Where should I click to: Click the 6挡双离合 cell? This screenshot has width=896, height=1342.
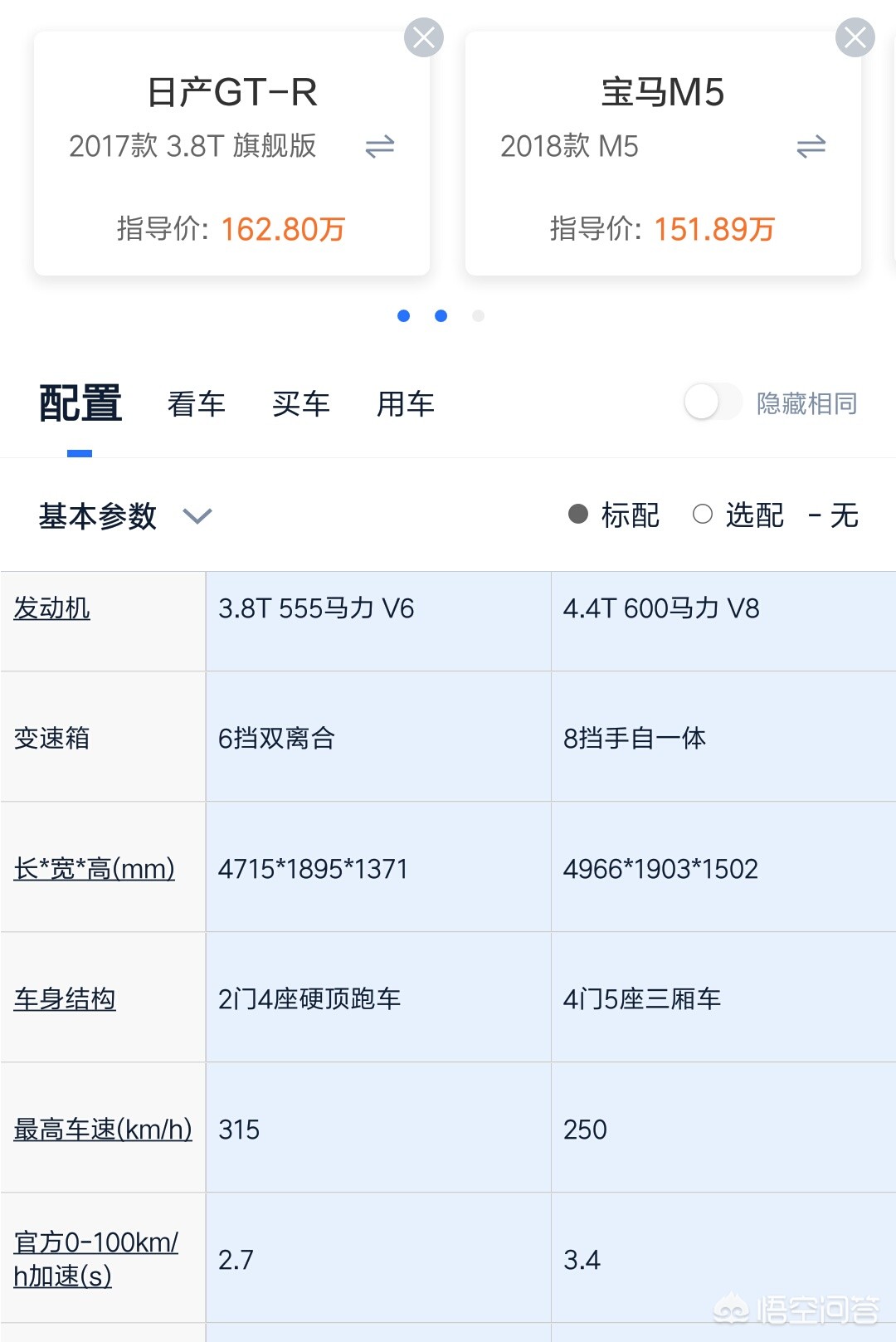click(x=378, y=736)
